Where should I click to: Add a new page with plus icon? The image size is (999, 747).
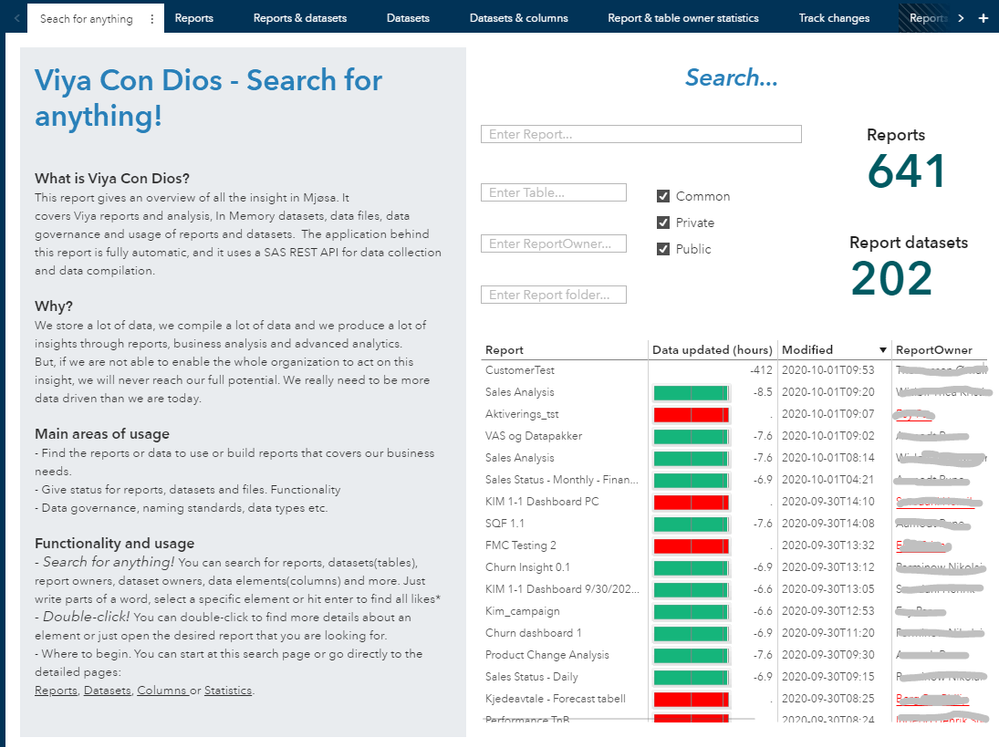[x=983, y=18]
